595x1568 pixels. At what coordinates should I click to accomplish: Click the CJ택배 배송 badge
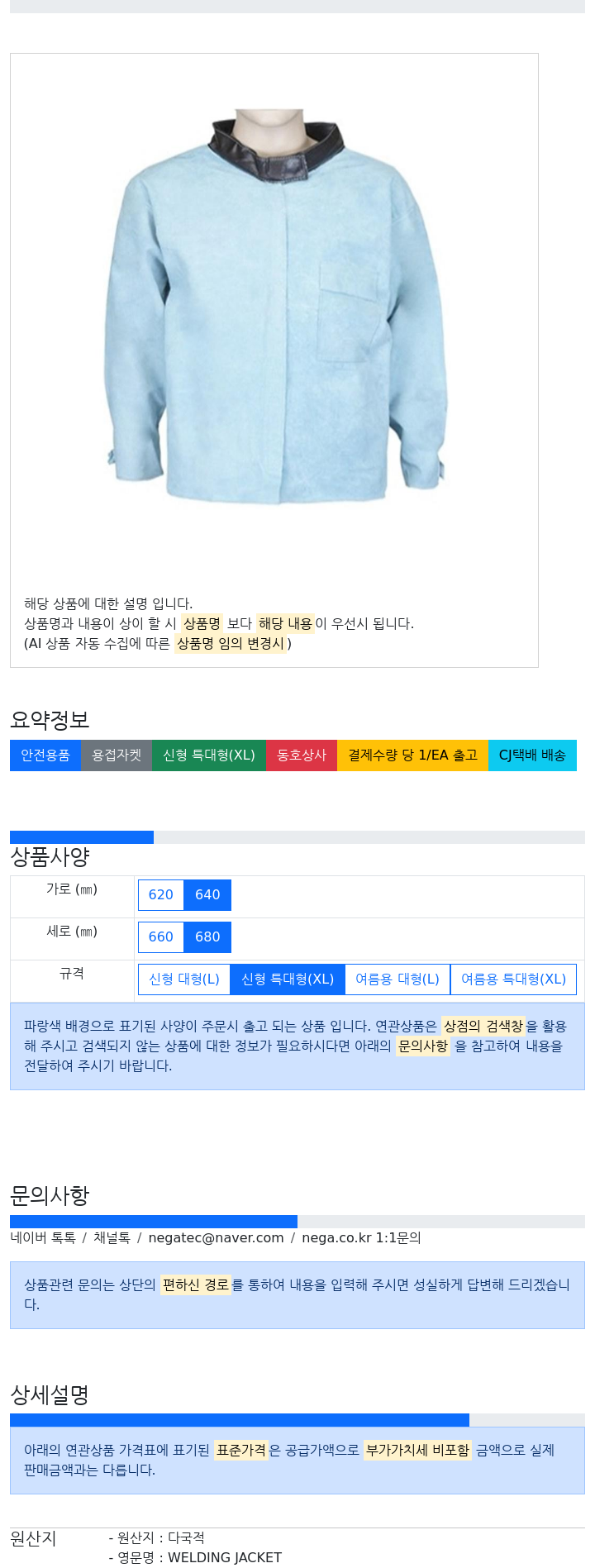tap(532, 755)
